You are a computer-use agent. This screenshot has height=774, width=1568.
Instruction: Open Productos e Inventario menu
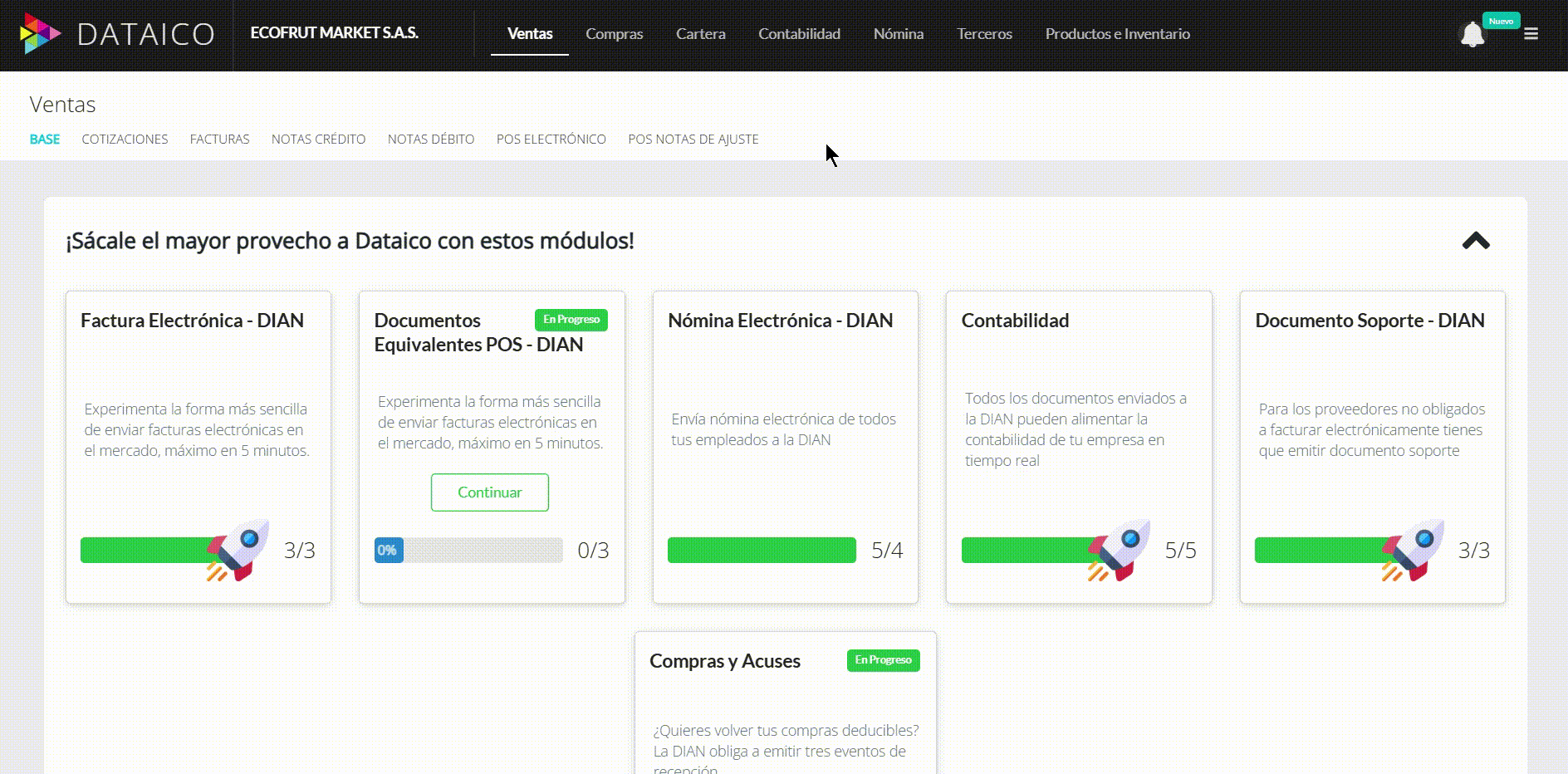coord(1117,34)
